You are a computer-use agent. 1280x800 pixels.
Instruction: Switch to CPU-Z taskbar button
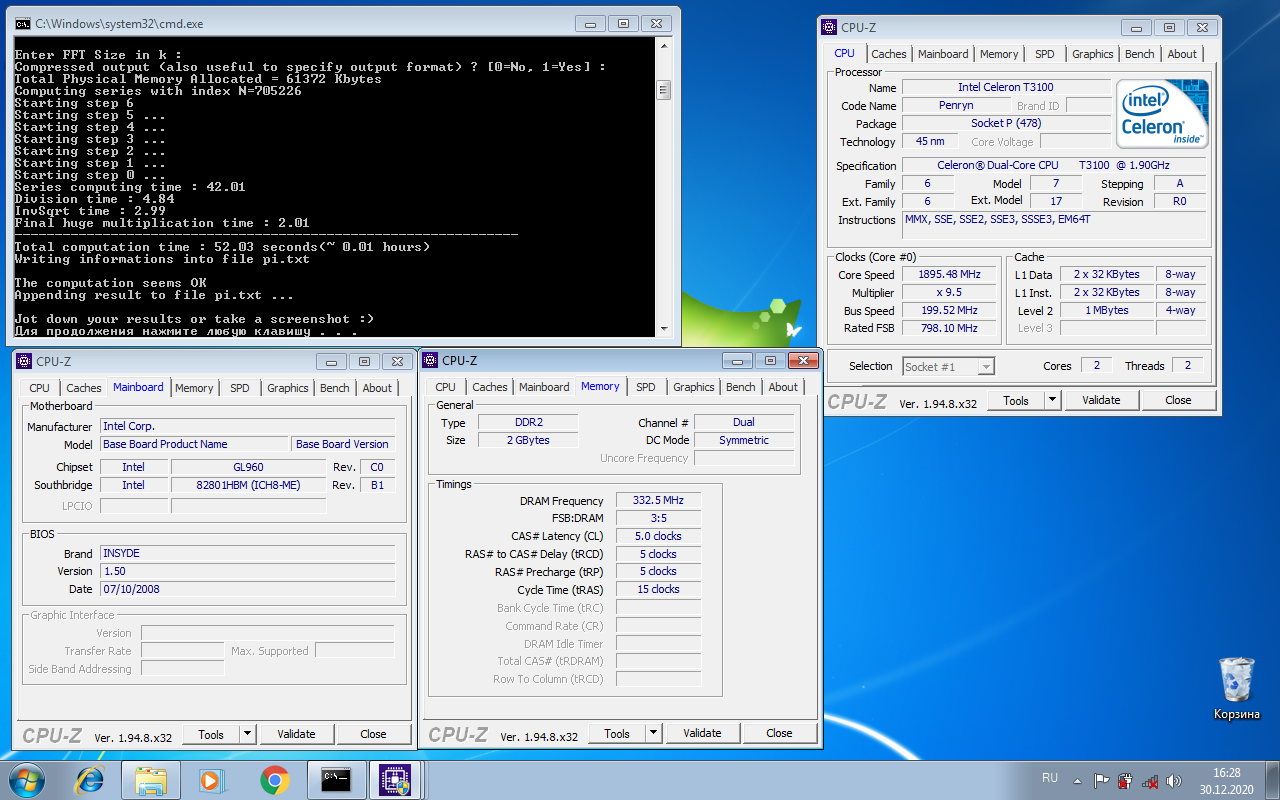(397, 780)
